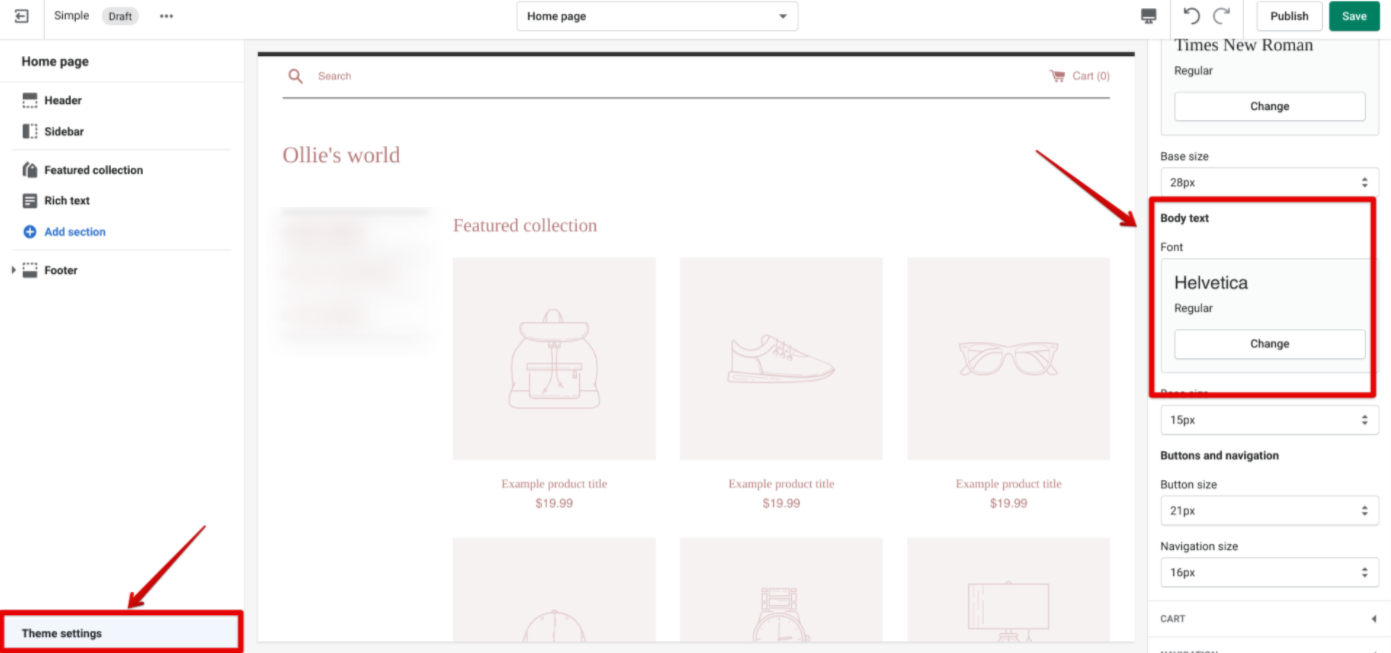1391x653 pixels.
Task: Click the Draft status badge
Action: point(121,16)
